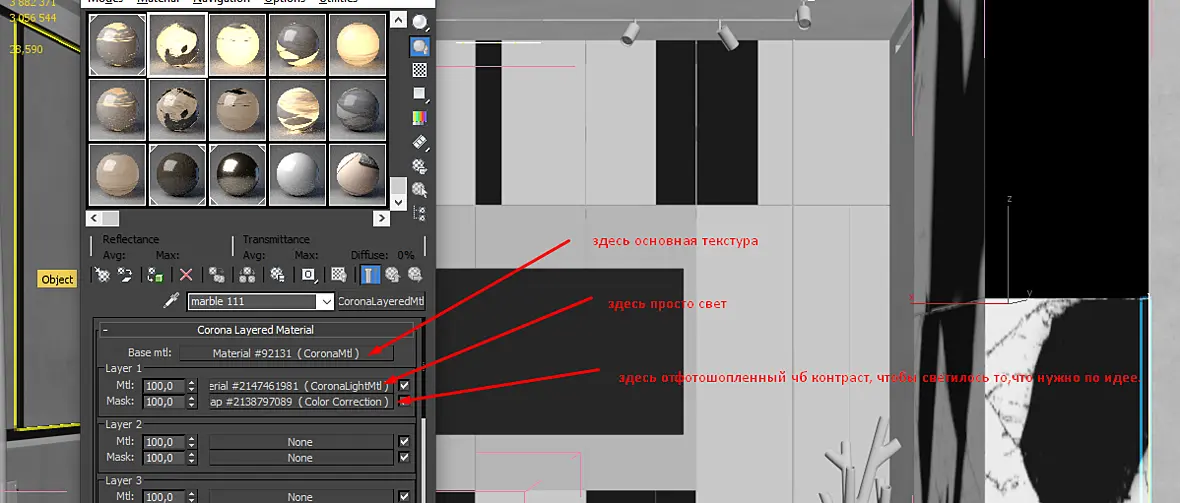Viewport: 1180px width, 503px height.
Task: Increase Layer 2 Mtl amount spinner
Action: [x=191, y=438]
